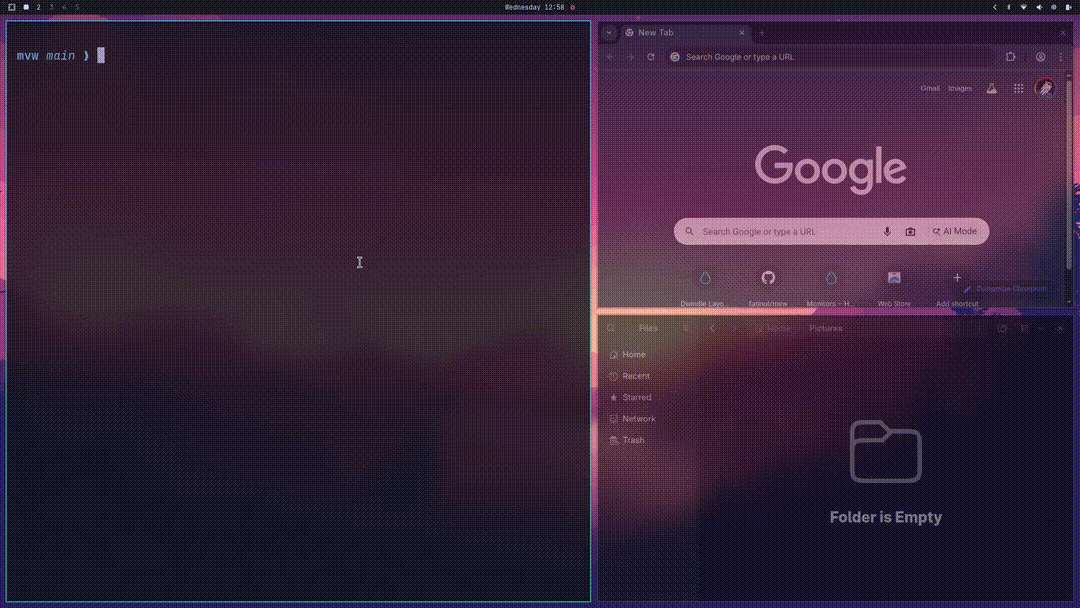
Task: Switch Files to list view
Action: pyautogui.click(x=1023, y=327)
